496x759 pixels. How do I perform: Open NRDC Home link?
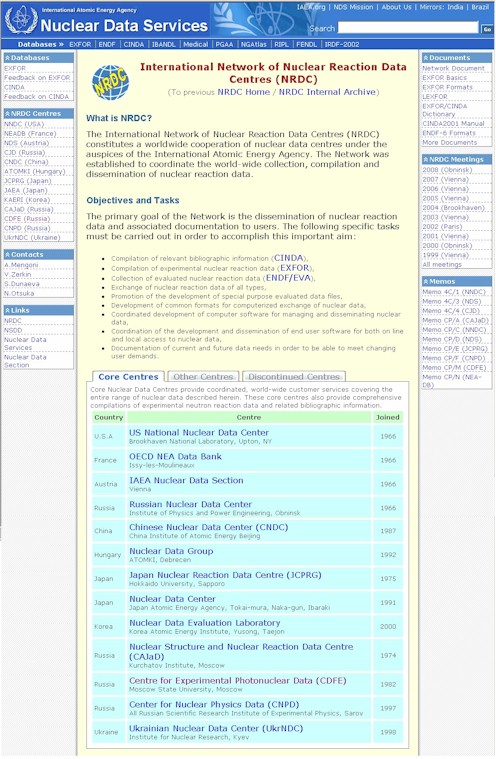(243, 92)
